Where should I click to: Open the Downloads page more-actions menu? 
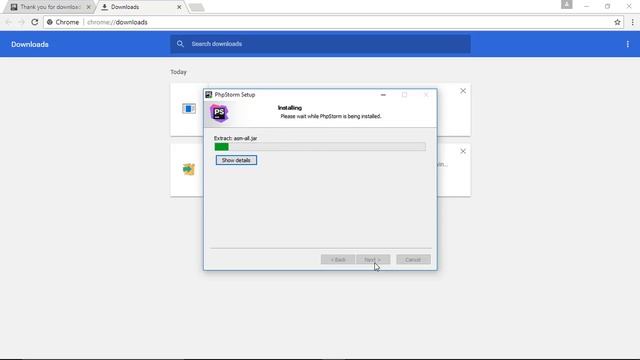tap(627, 44)
